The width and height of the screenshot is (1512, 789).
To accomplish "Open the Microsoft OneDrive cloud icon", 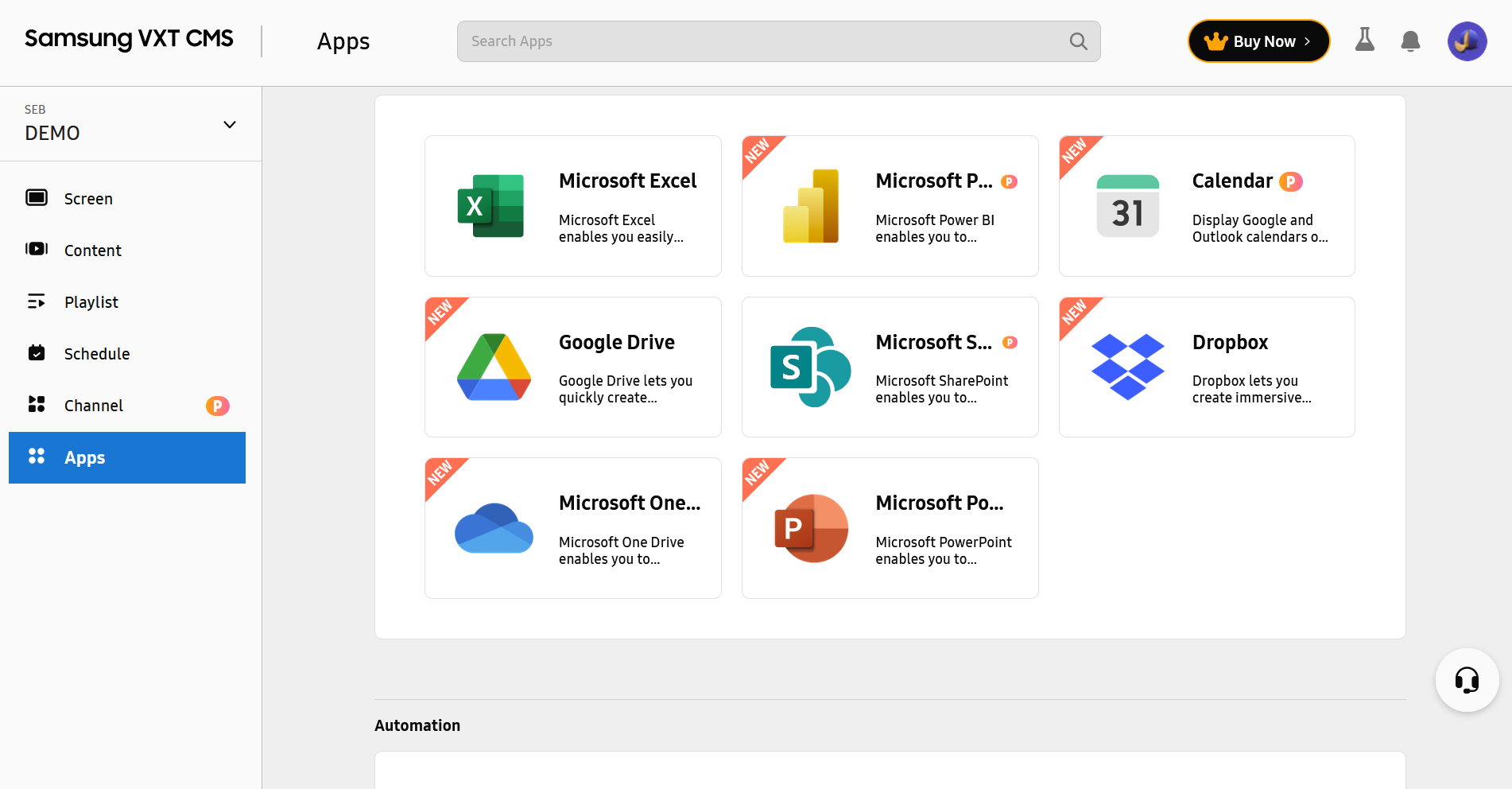I will click(x=494, y=528).
